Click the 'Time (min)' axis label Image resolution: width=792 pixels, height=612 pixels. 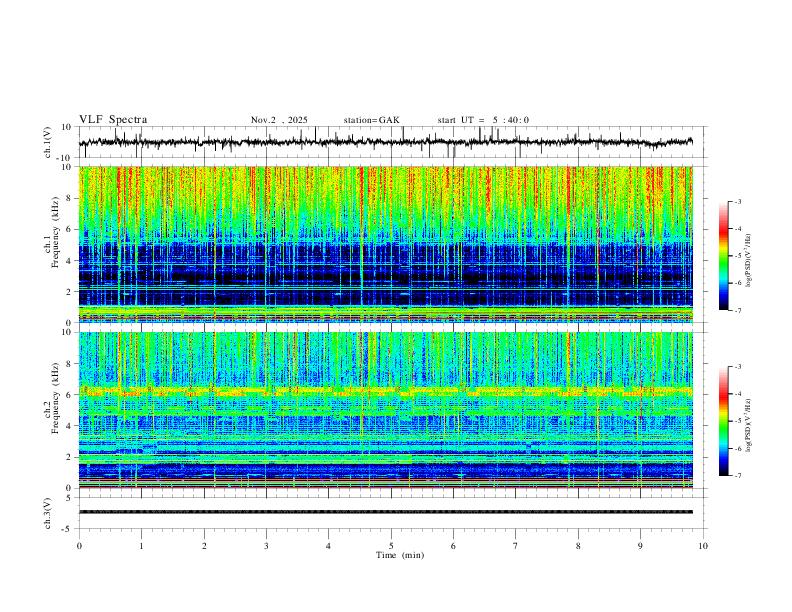pyautogui.click(x=400, y=555)
